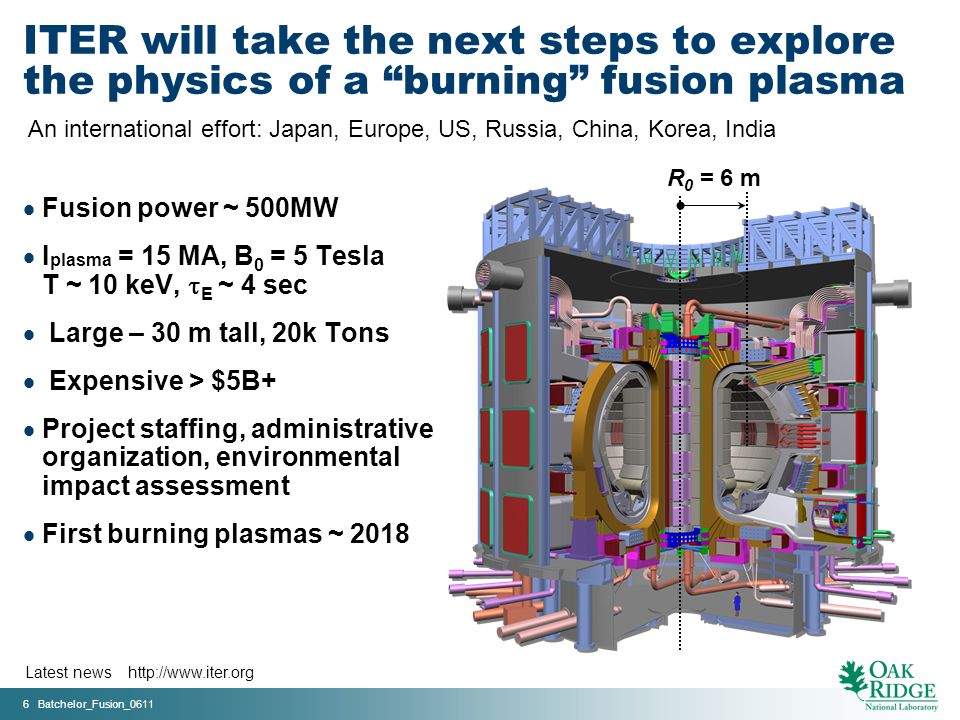The image size is (960, 720).
Task: Click the slide number 6 in footer
Action: click(26, 704)
